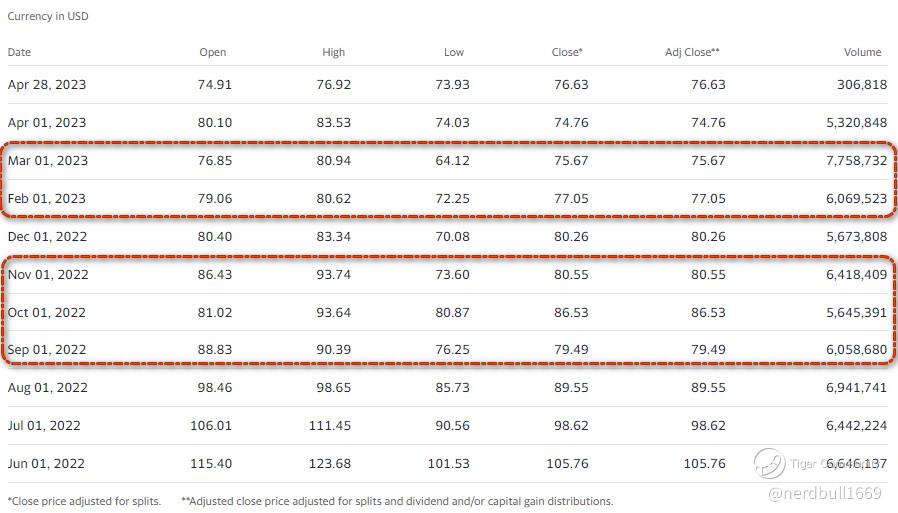
Task: Click the @nerdbull1669 watermark handle
Action: 825,494
